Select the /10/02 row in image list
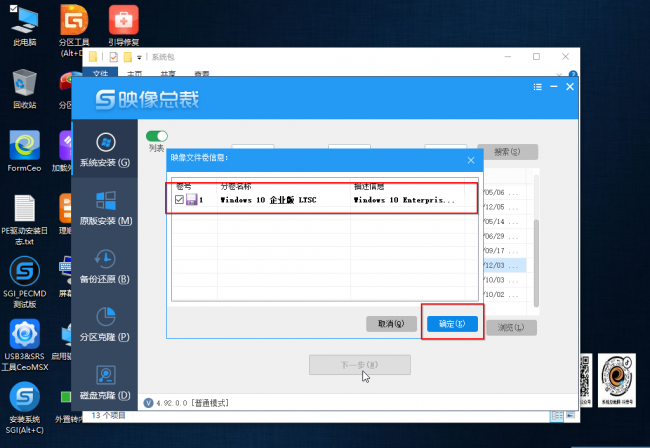Screen dimensions: 650x448 click(x=505, y=294)
